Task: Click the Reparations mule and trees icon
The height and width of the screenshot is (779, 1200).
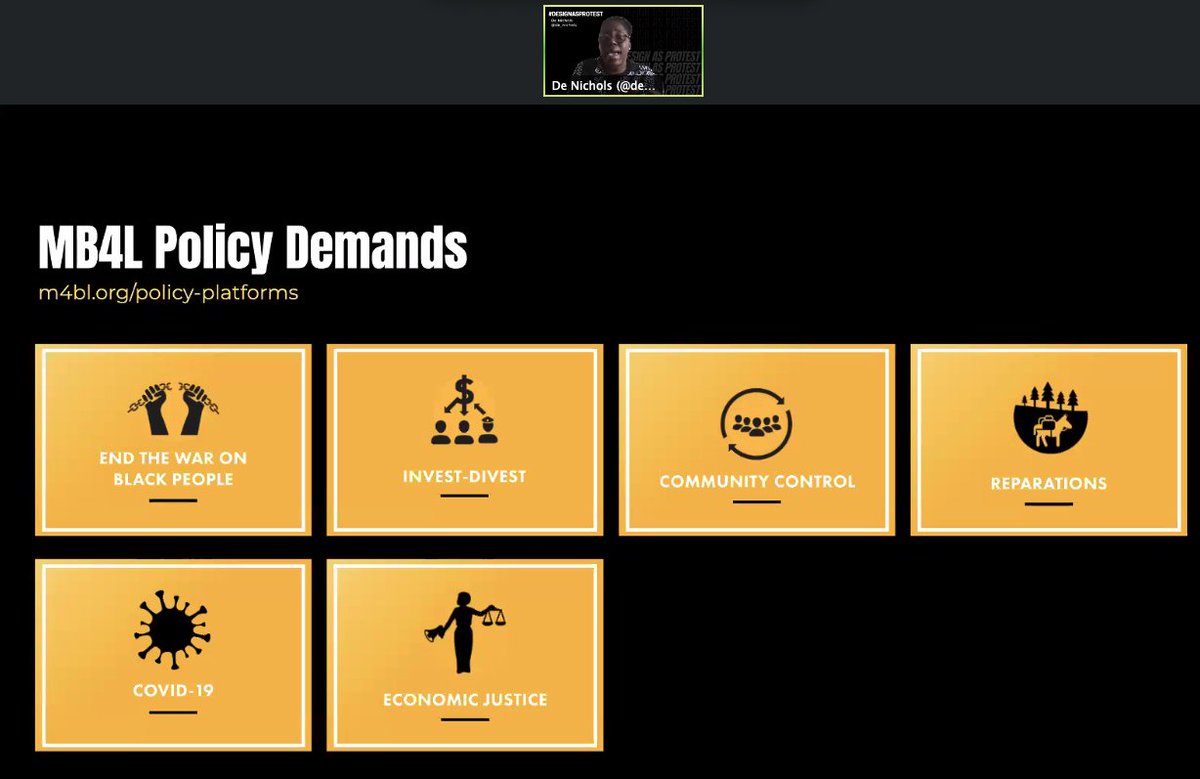Action: [1048, 417]
